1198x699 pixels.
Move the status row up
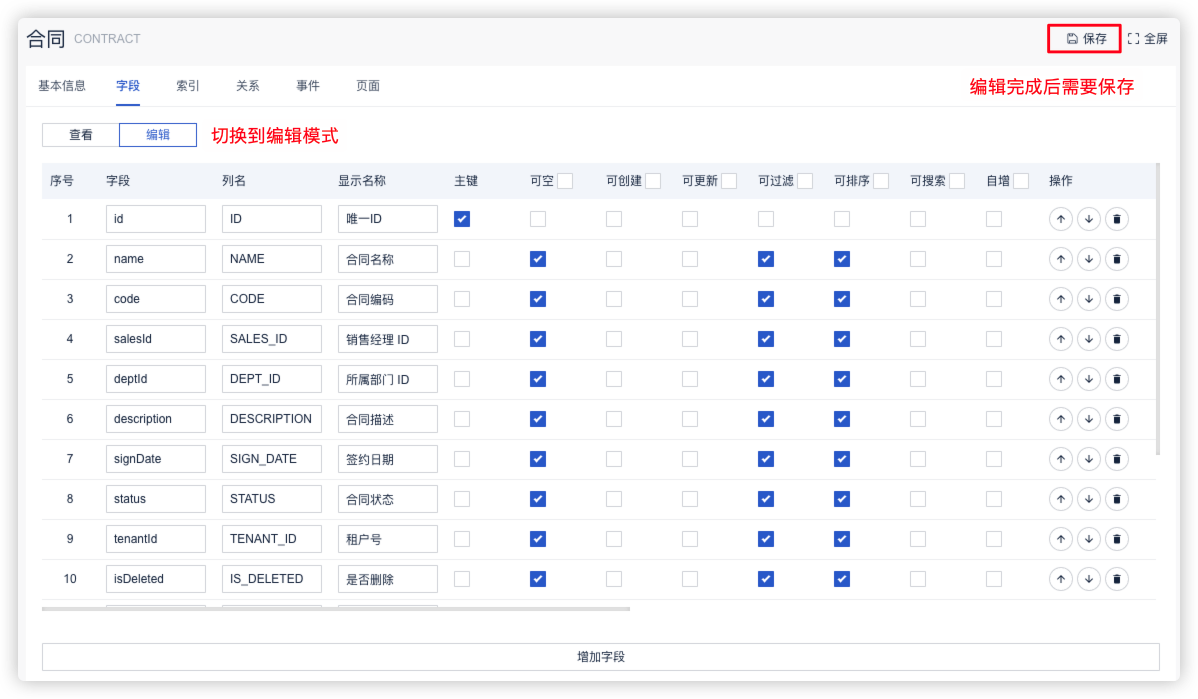(x=1060, y=499)
